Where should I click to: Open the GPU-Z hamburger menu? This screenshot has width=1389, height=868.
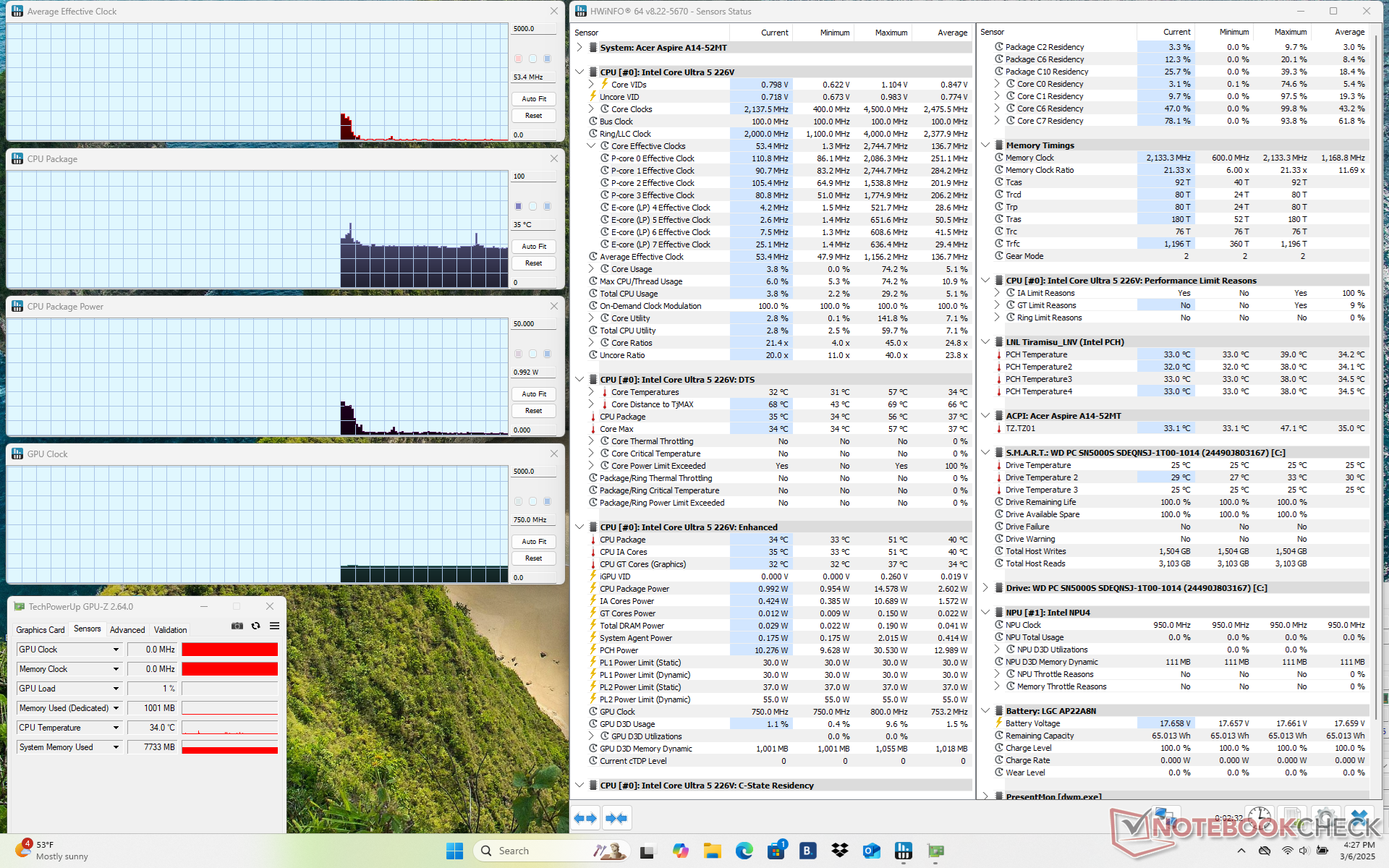[x=274, y=626]
